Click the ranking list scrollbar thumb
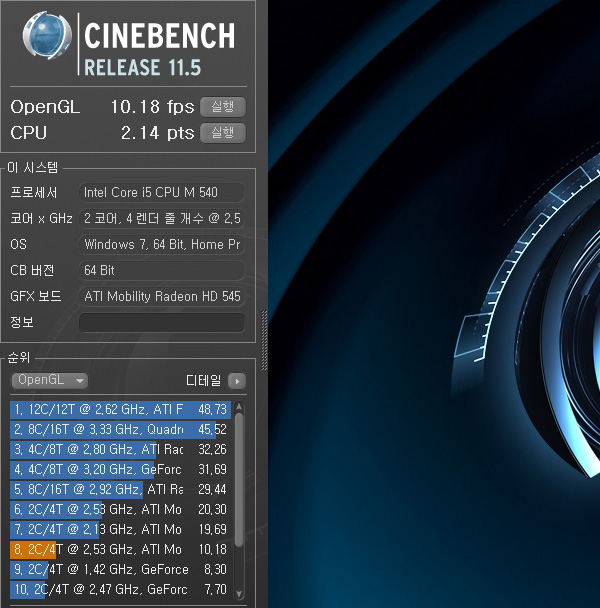600x608 pixels. (239, 479)
